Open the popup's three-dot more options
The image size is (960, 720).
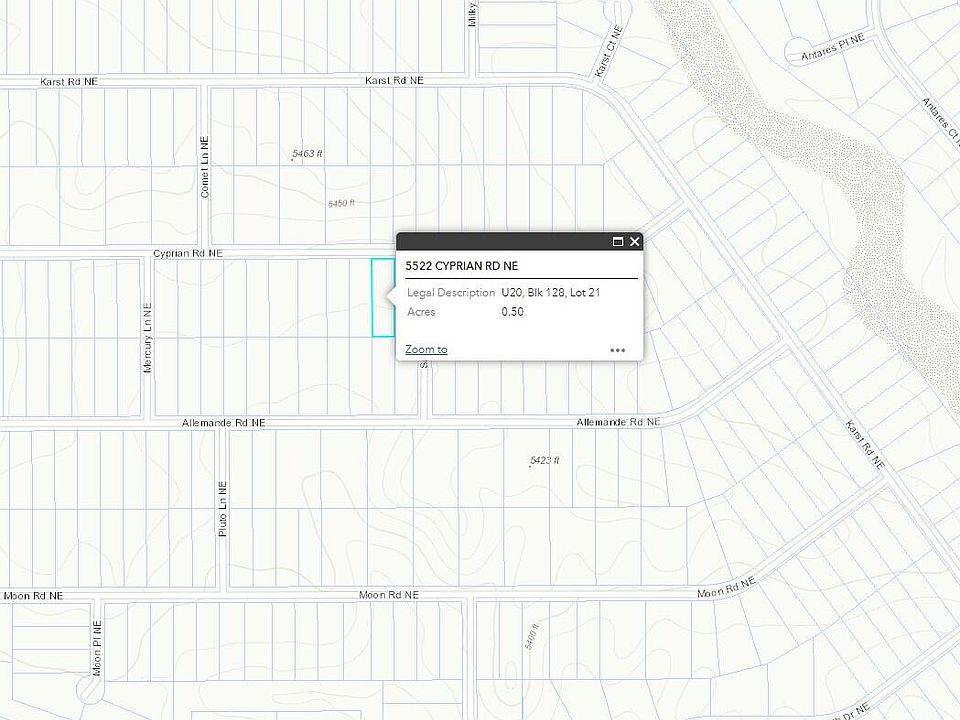(x=618, y=350)
